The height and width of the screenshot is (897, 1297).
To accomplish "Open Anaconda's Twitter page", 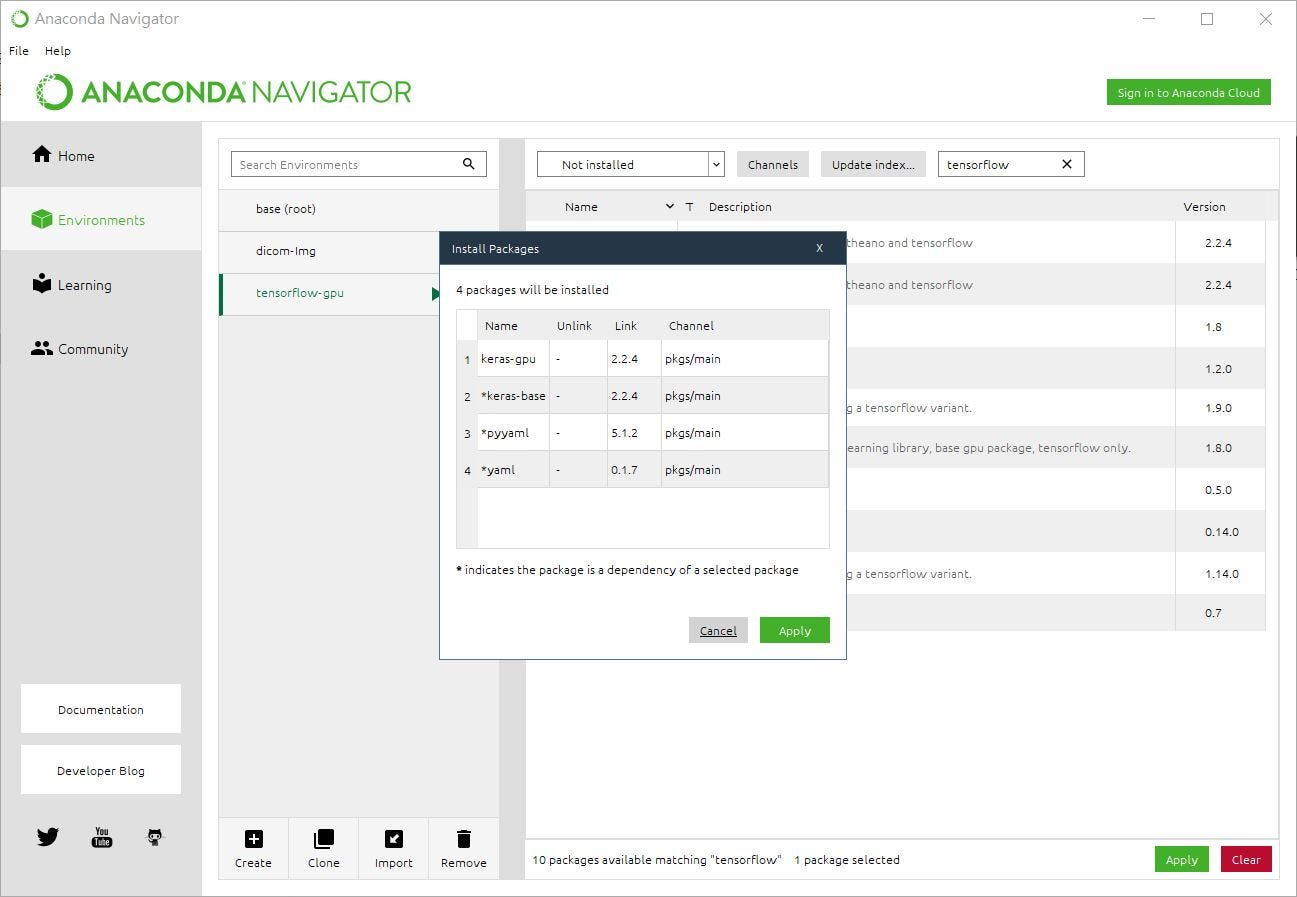I will coord(48,837).
